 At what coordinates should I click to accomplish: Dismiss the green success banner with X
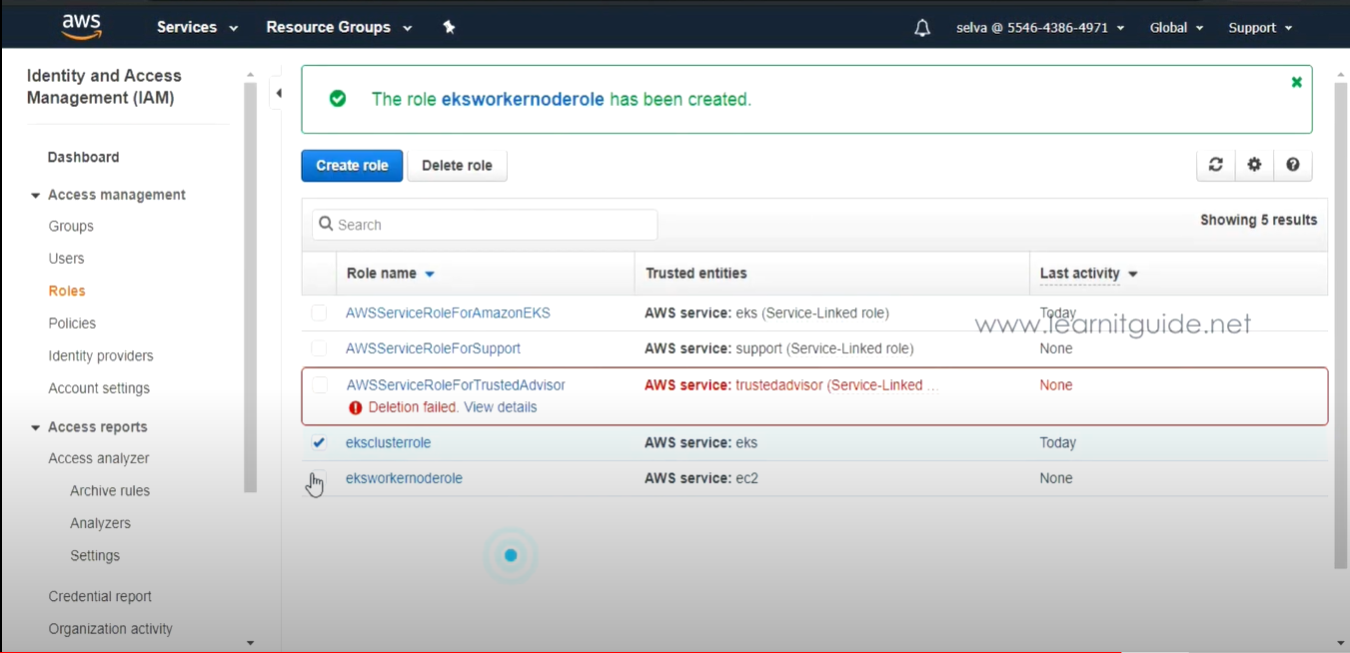point(1297,82)
